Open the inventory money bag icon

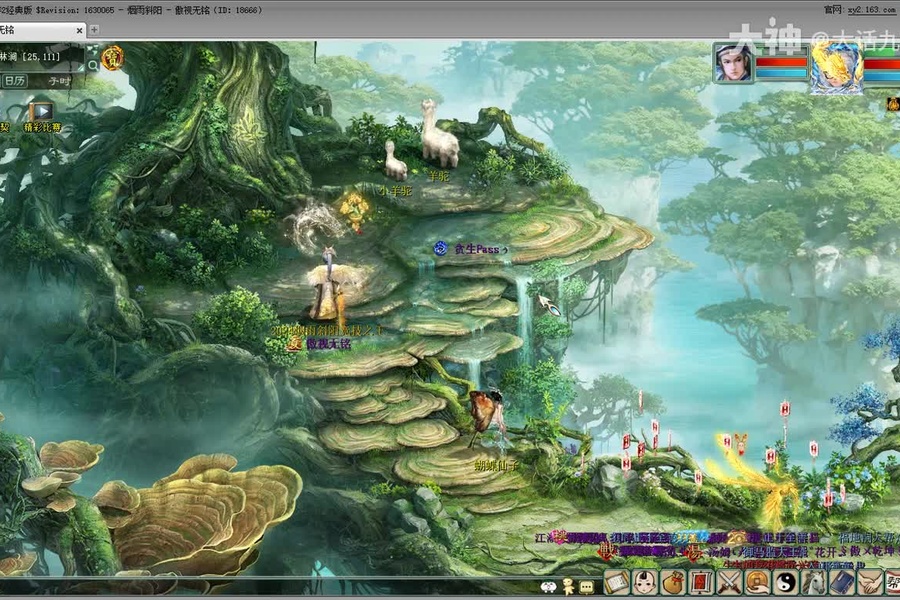tap(673, 583)
